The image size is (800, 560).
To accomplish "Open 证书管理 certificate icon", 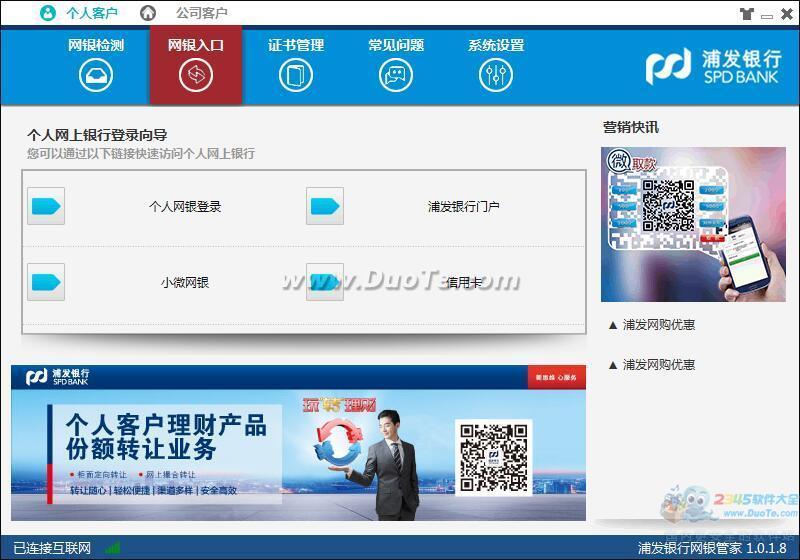I will coord(296,75).
